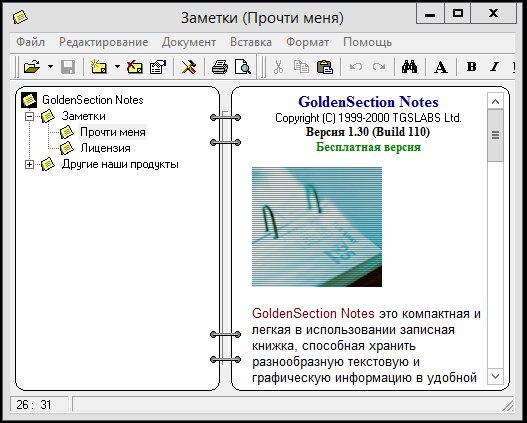
Task: Select the Заметки tree item
Action: [83, 116]
